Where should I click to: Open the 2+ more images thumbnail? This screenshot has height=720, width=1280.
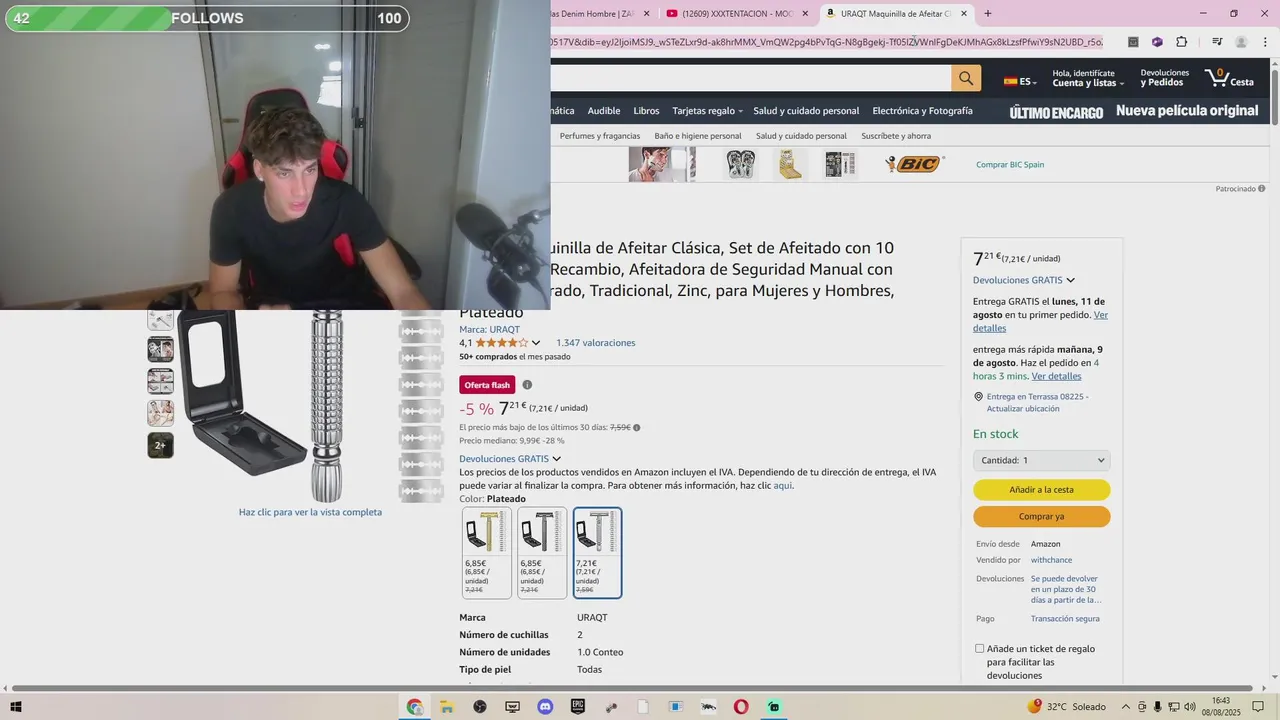[x=160, y=445]
